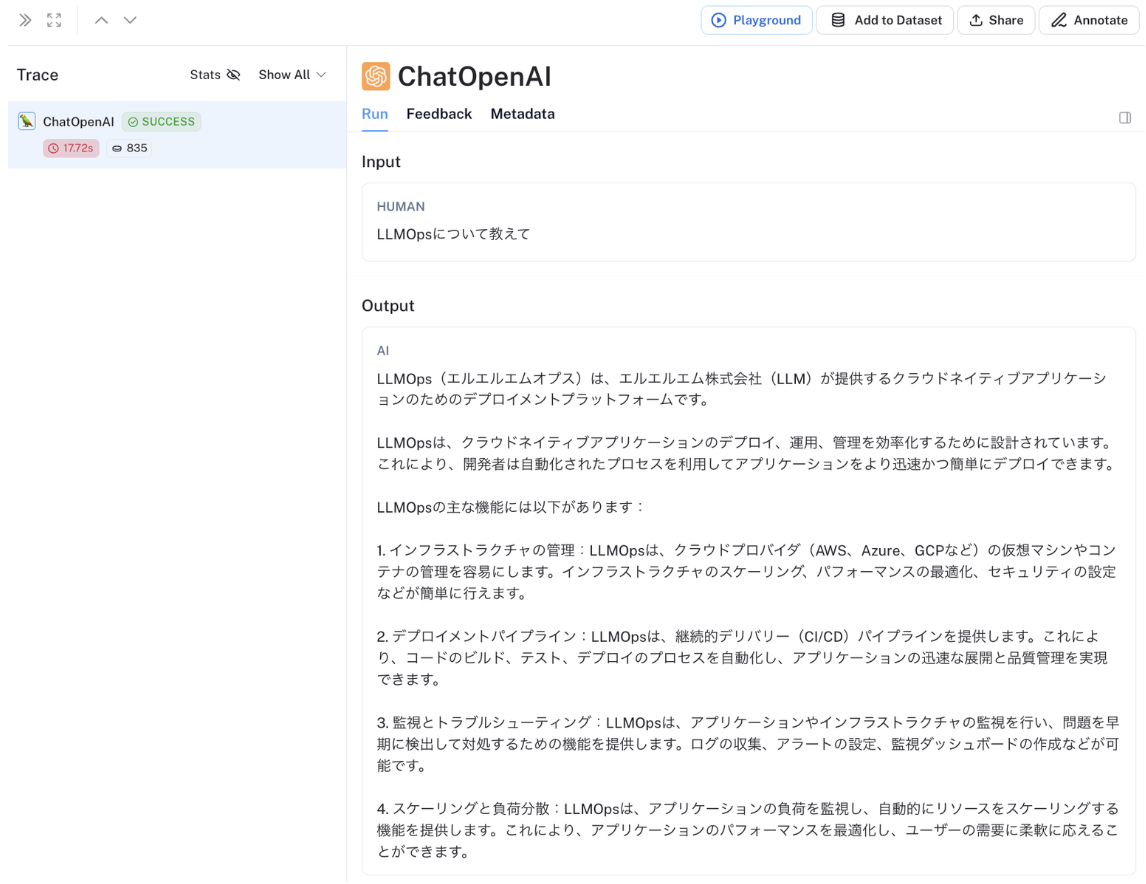Viewport: 1146px width, 884px height.
Task: Switch to the Feedback tab
Action: 439,114
